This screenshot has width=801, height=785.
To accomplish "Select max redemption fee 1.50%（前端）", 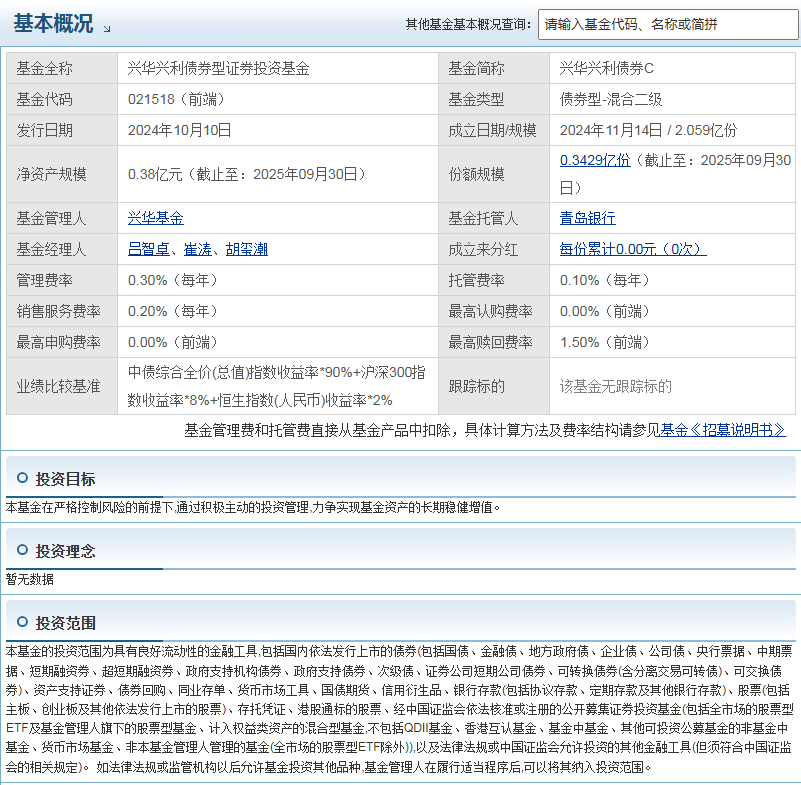I will (x=605, y=342).
